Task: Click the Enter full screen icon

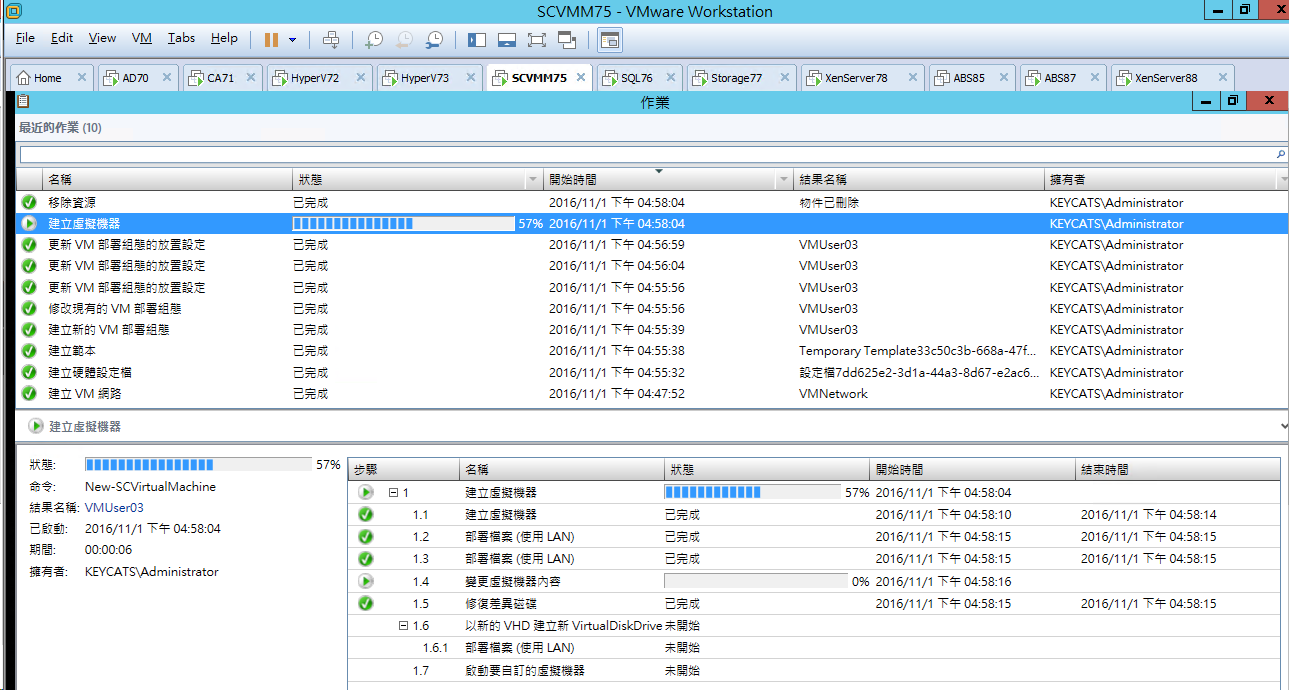Action: click(x=536, y=40)
